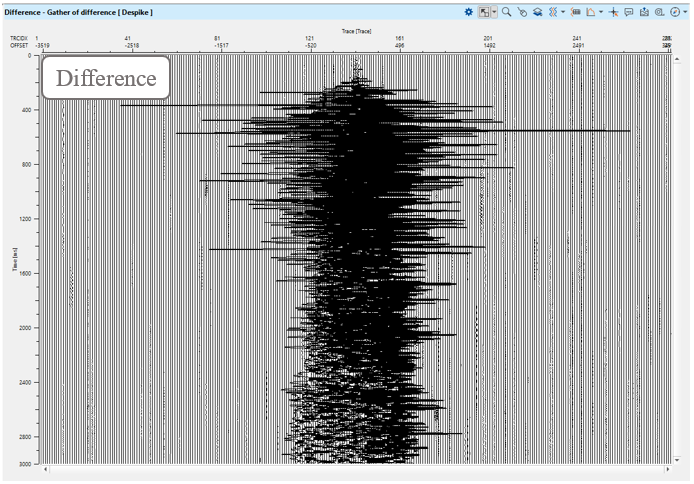Click the window title Difference - Gather of difference
This screenshot has height=484, width=694.
[x=78, y=12]
